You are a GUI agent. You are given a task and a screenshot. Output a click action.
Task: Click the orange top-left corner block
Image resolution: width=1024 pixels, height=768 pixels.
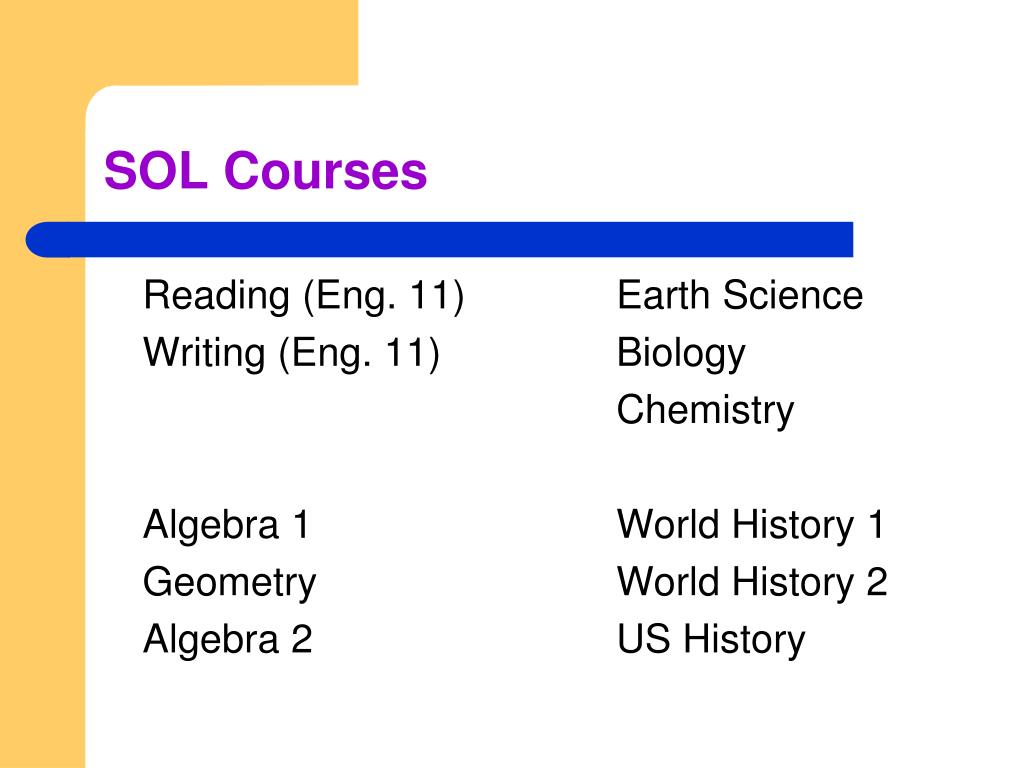pos(179,42)
